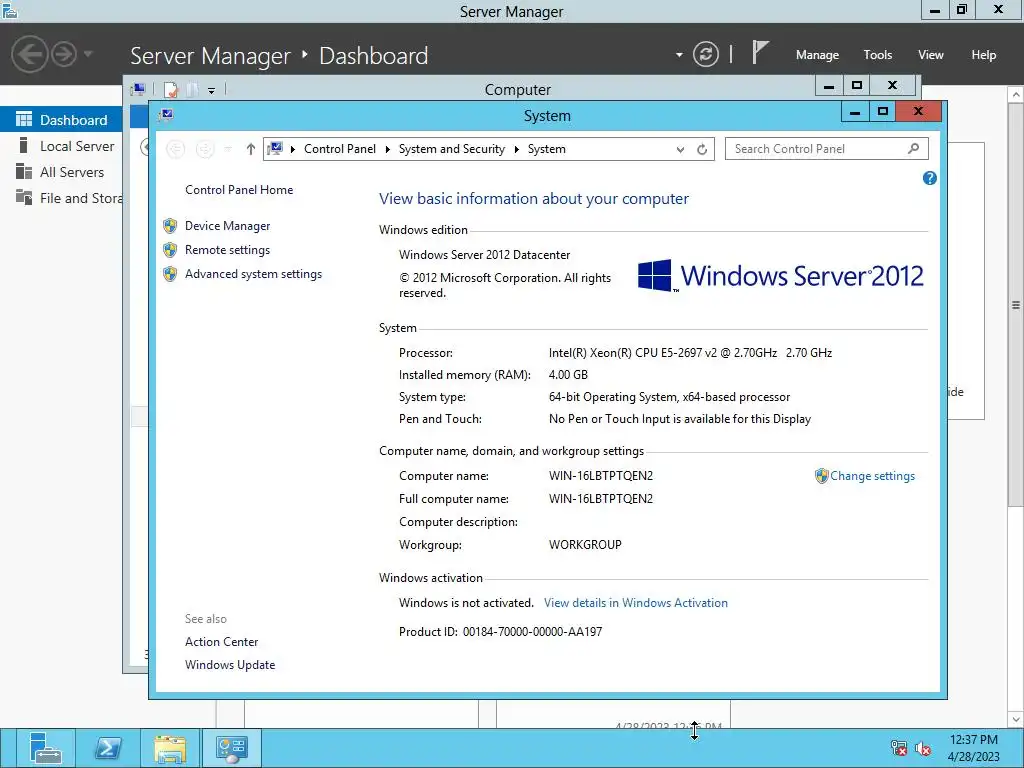Go to Control Panel Home
Image resolution: width=1024 pixels, height=768 pixels.
coord(239,190)
